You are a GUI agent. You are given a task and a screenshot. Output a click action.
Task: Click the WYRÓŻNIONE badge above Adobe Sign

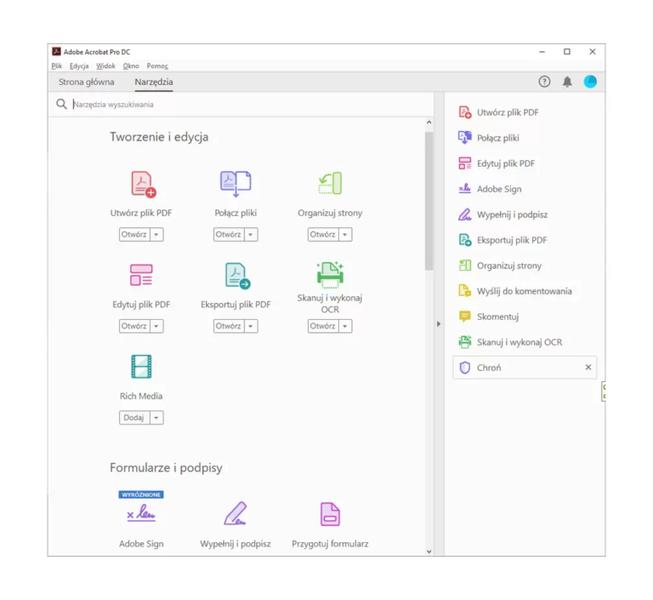tap(141, 494)
